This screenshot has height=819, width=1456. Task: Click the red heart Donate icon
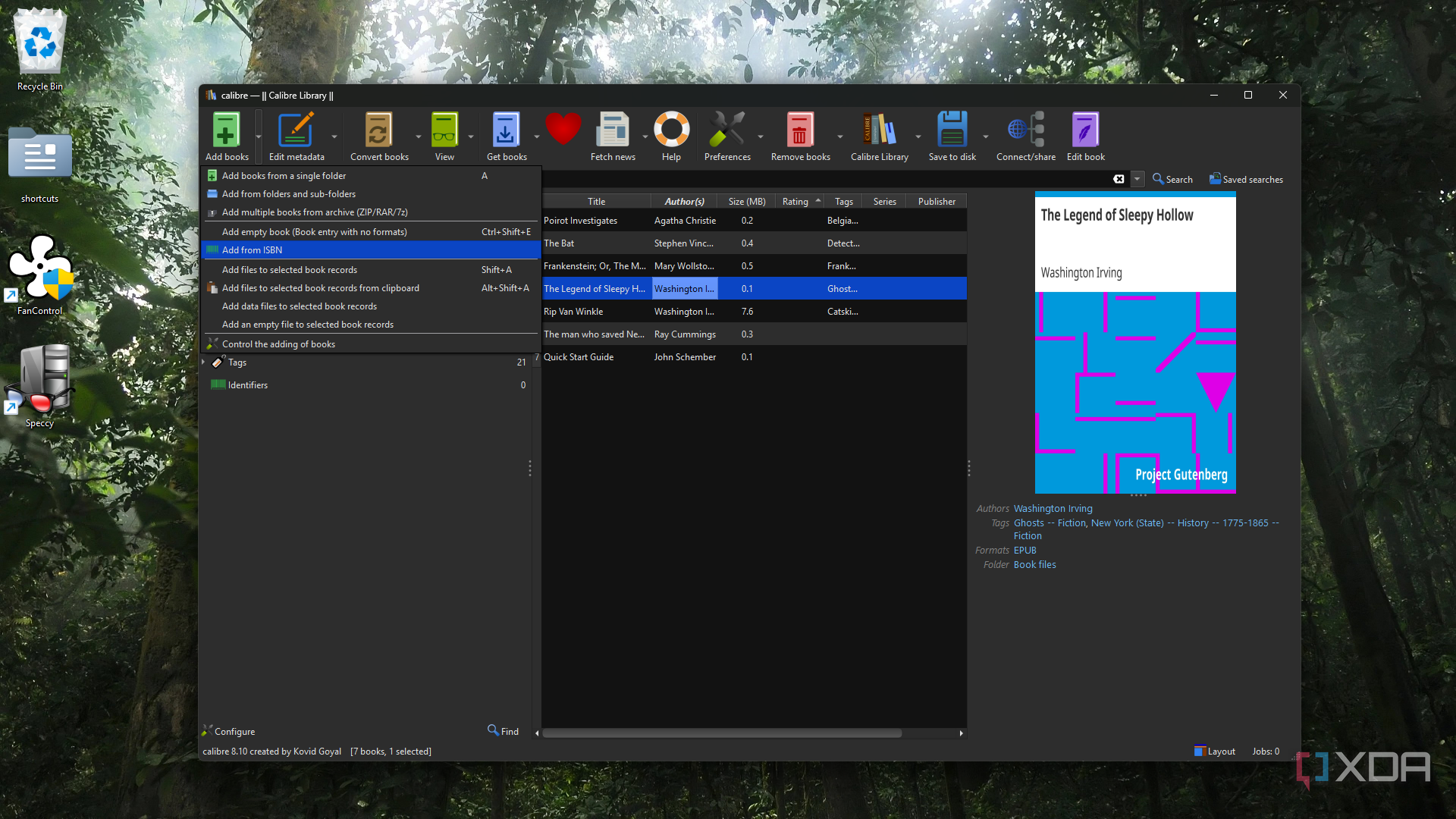pyautogui.click(x=563, y=129)
